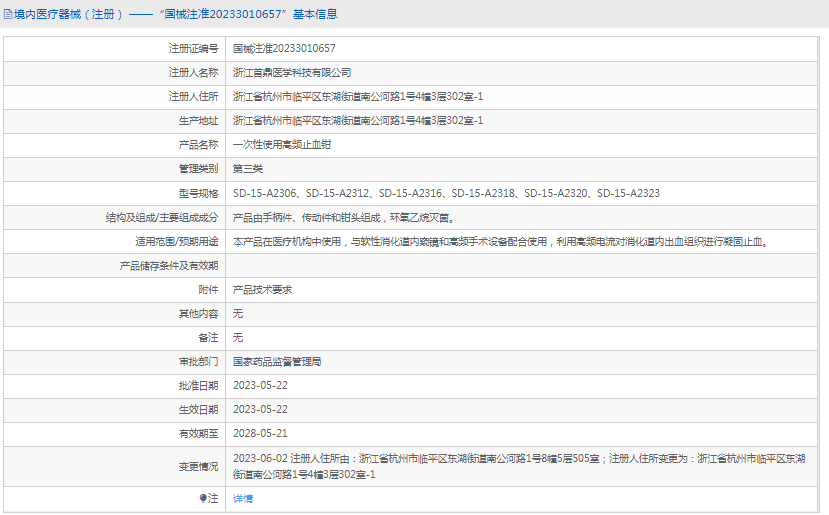
Task: Click the 注 marker icon in the last row
Action: click(203, 498)
